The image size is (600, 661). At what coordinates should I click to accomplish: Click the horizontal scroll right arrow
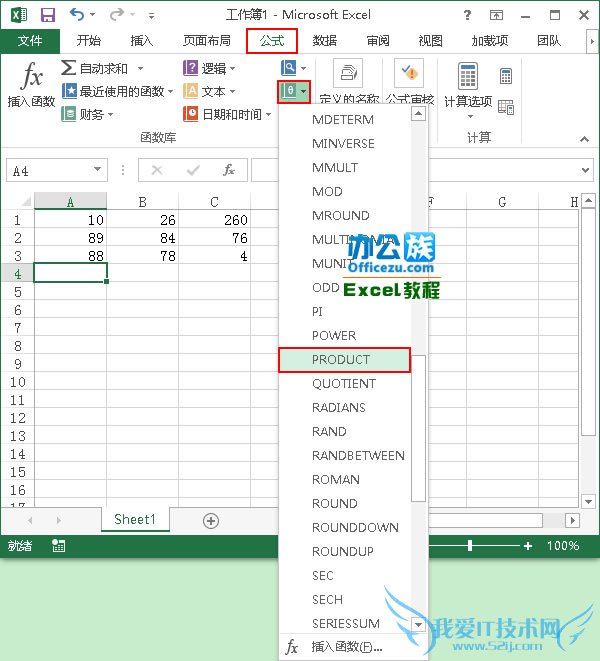coord(572,520)
